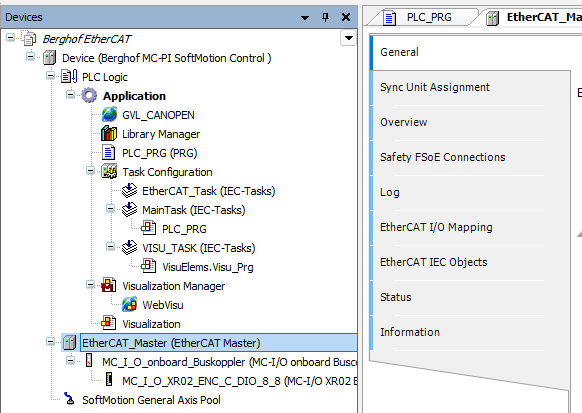582x413 pixels.
Task: Select VisuElems.Visu_Prg tree item
Action: (x=207, y=267)
